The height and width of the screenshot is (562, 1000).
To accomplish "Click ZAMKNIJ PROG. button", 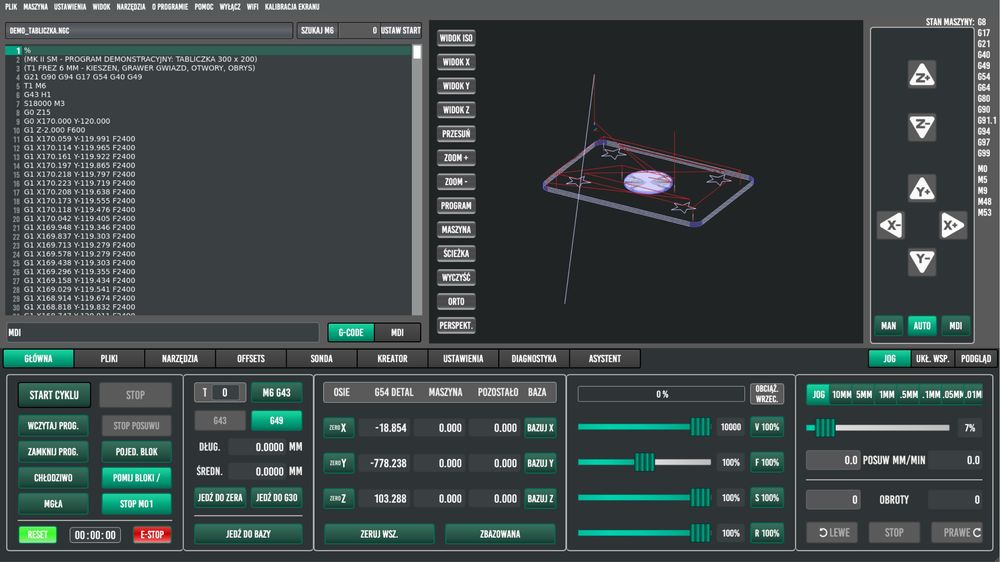I will tap(54, 451).
